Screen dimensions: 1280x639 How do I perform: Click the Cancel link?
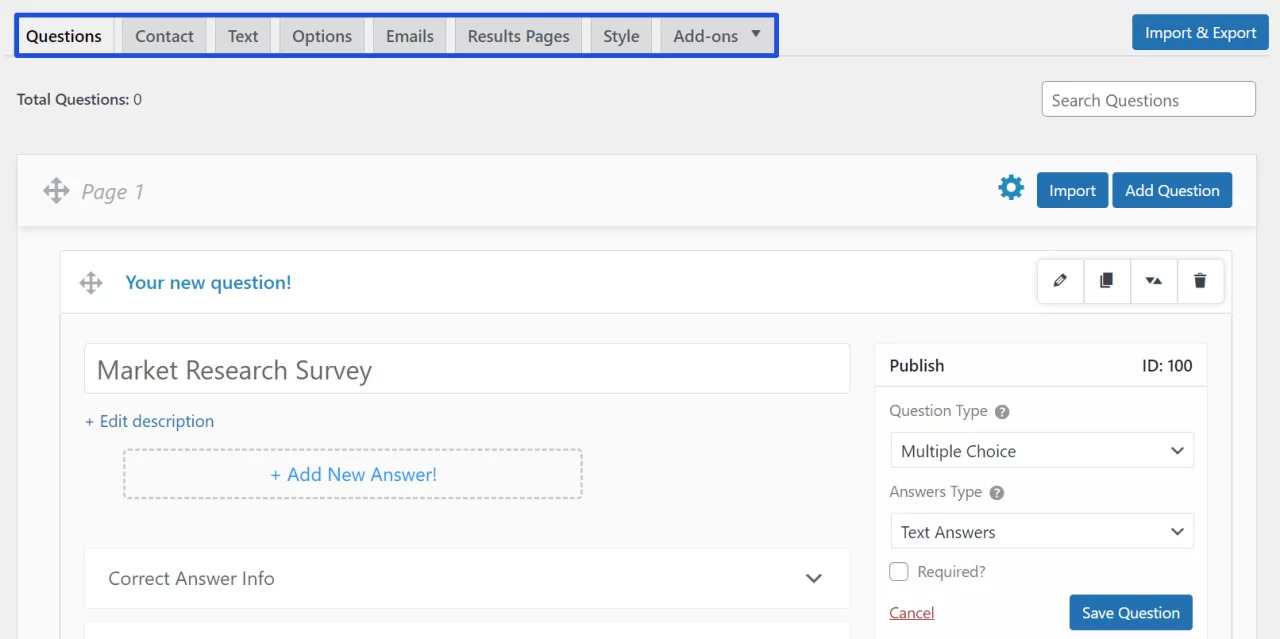(x=912, y=613)
